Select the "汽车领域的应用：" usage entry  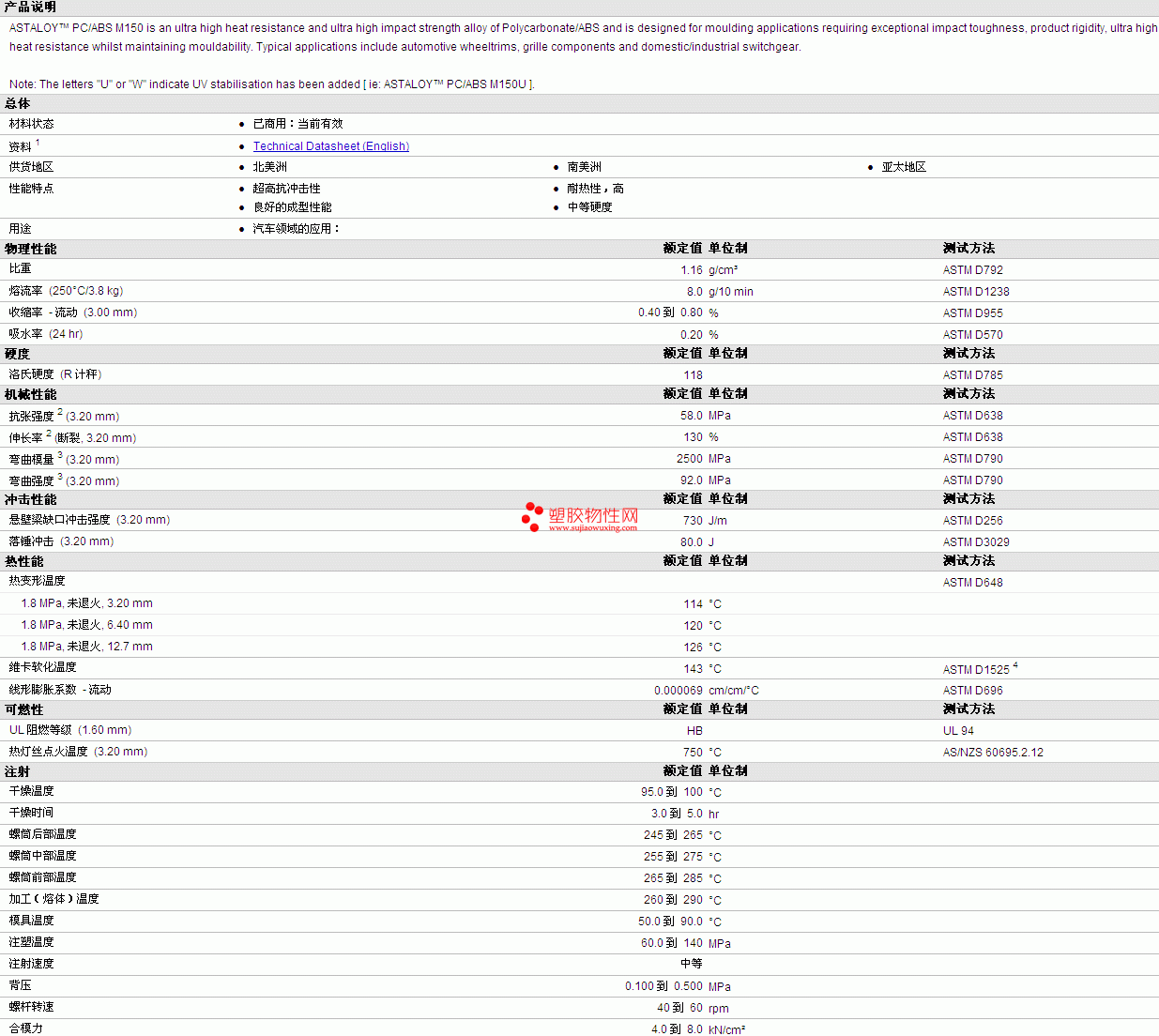pos(297,229)
